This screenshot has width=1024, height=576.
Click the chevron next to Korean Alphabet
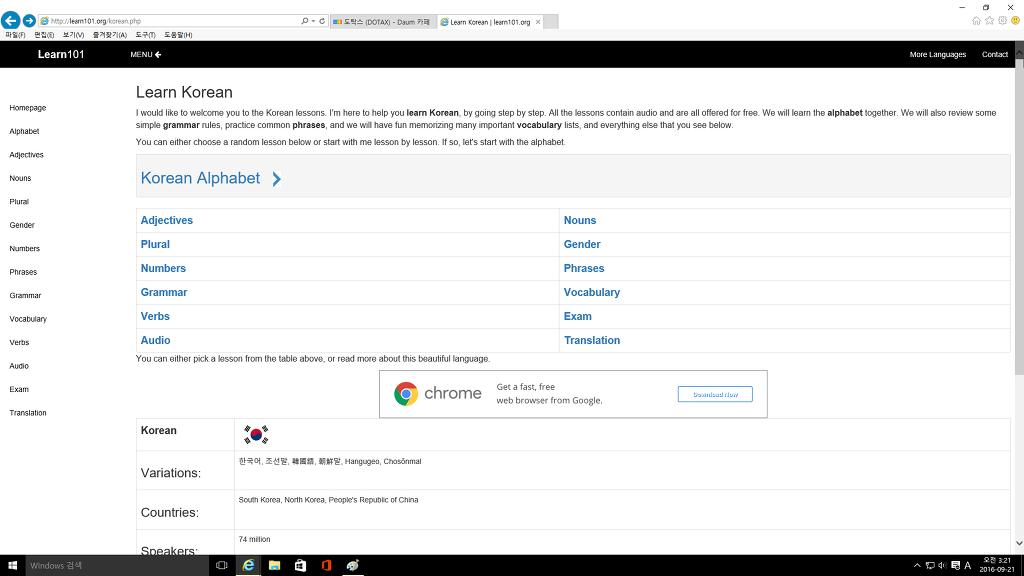(277, 179)
